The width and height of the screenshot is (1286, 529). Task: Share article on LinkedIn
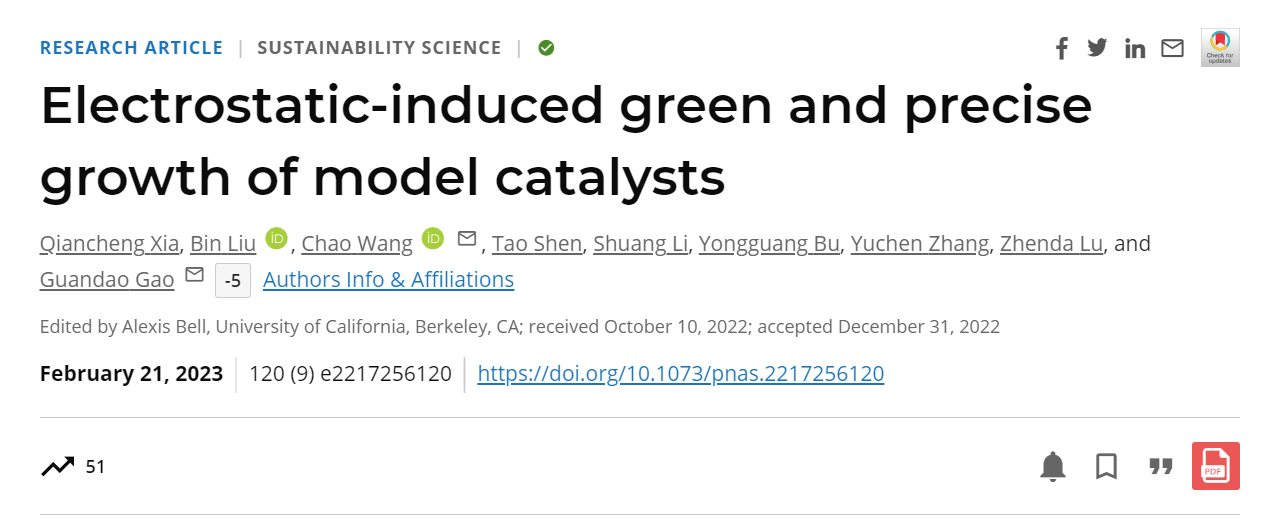click(1135, 48)
